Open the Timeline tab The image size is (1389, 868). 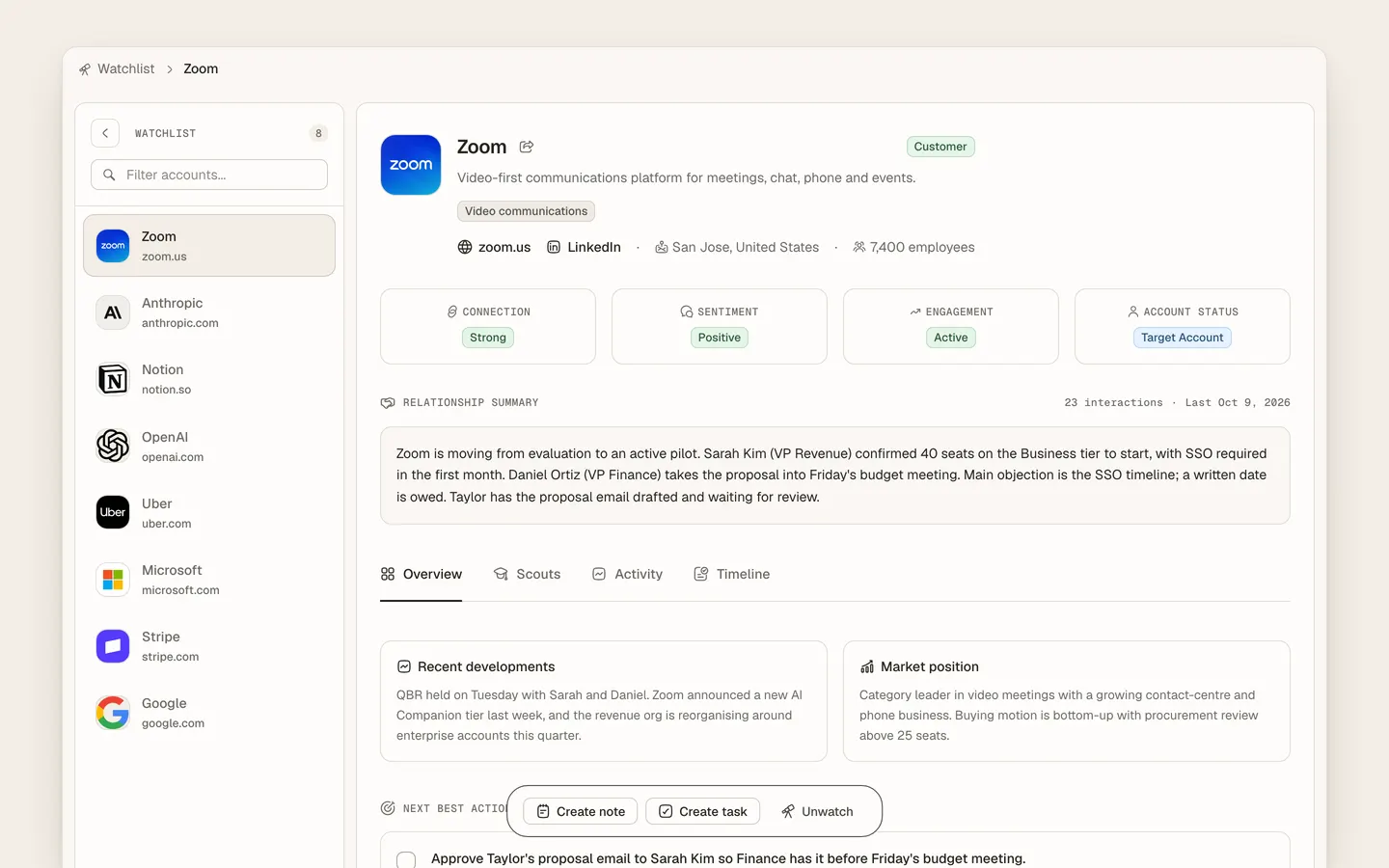tap(731, 574)
